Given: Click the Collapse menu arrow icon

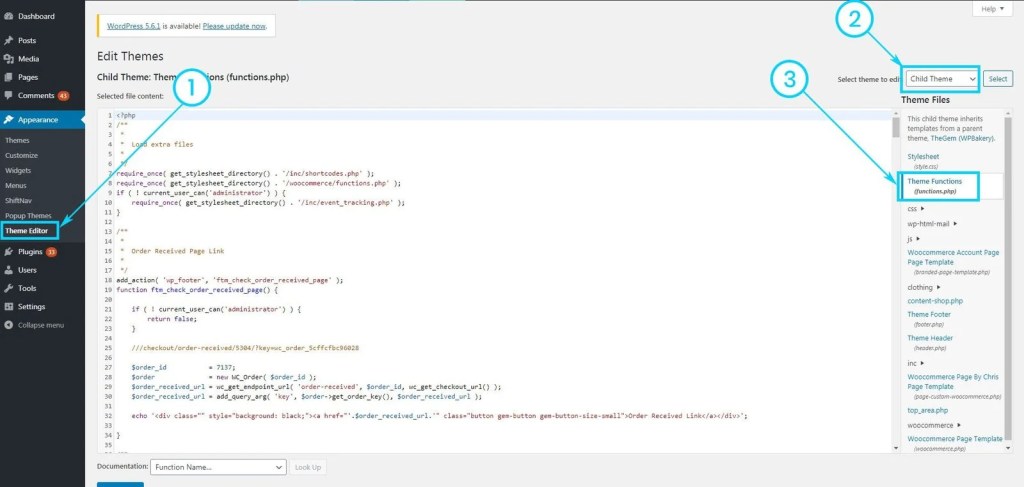Looking at the screenshot, I should coord(8,325).
